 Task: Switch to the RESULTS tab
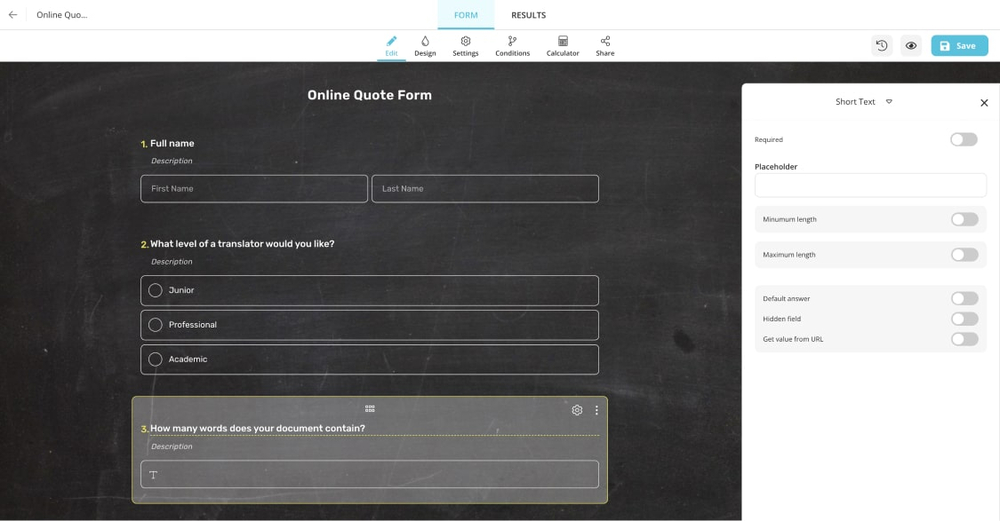(528, 15)
